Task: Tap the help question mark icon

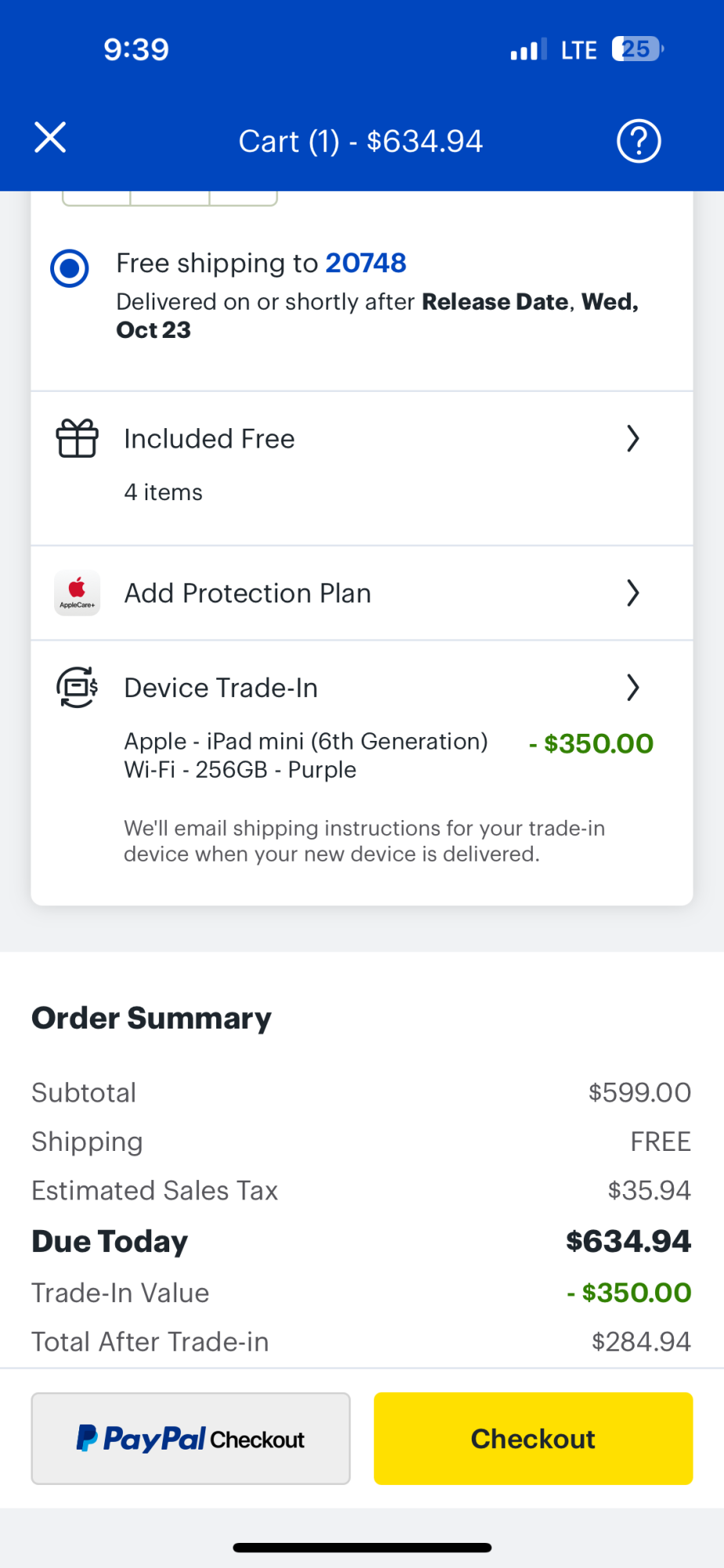Action: (639, 141)
